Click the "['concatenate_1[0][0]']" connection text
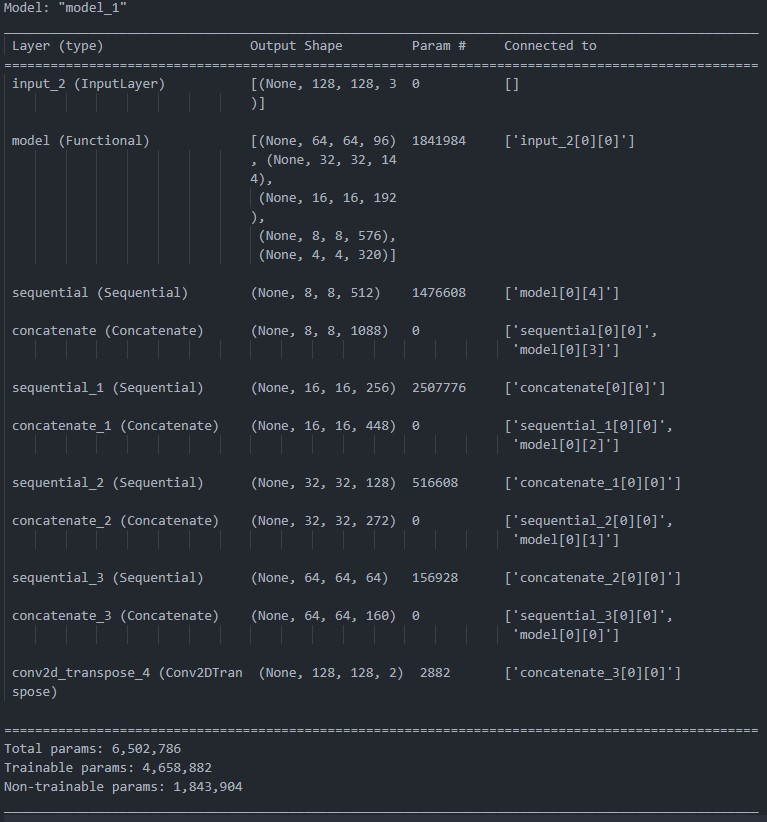Image resolution: width=767 pixels, height=822 pixels. point(592,483)
